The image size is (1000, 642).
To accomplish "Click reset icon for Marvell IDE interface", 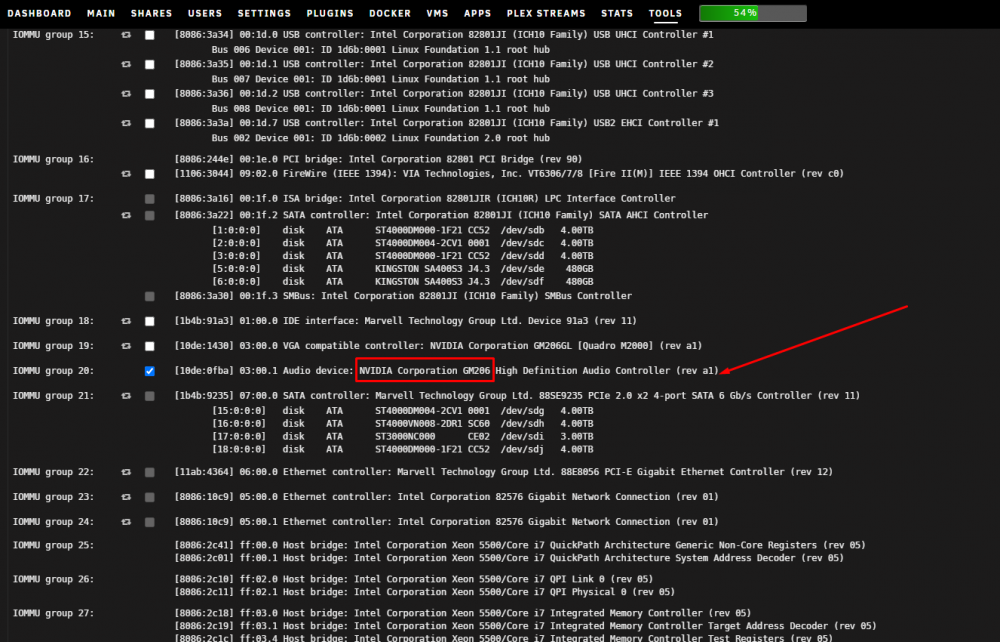I will pyautogui.click(x=126, y=321).
